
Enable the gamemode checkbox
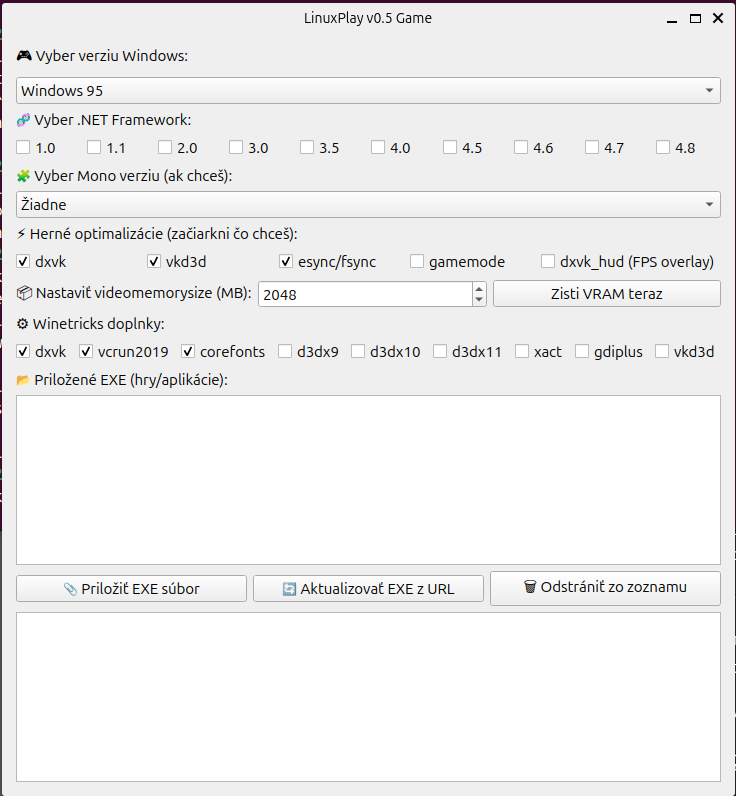pyautogui.click(x=417, y=261)
